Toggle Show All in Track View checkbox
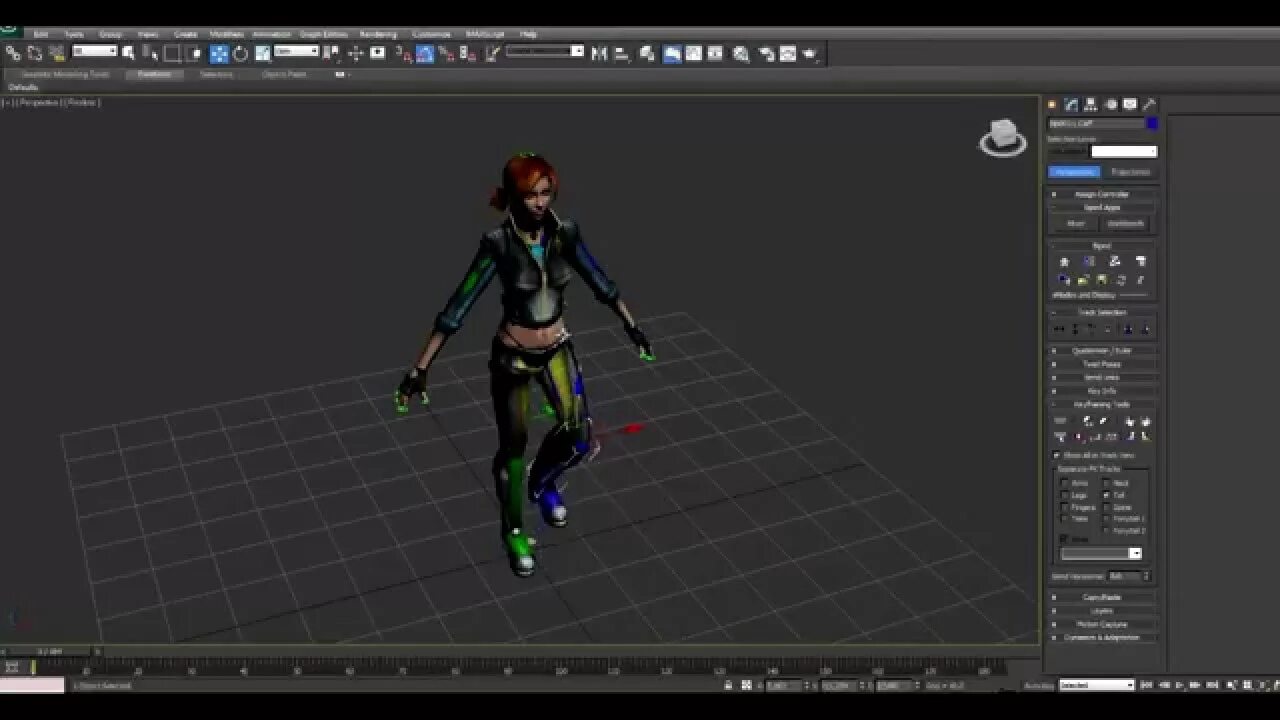The width and height of the screenshot is (1280, 720). coord(1057,455)
